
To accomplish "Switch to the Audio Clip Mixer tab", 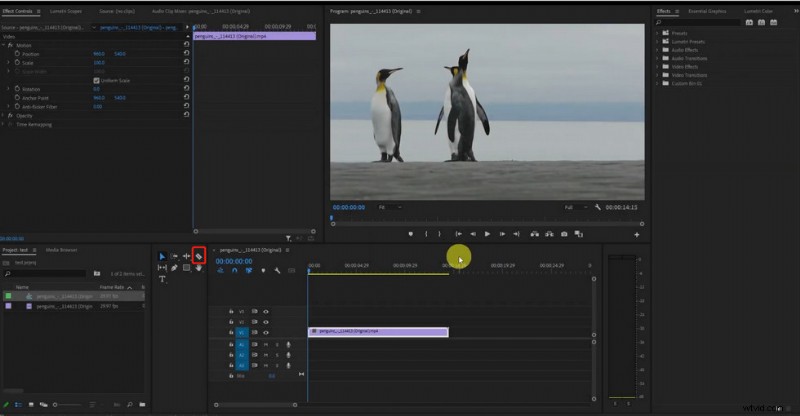I will click(201, 11).
